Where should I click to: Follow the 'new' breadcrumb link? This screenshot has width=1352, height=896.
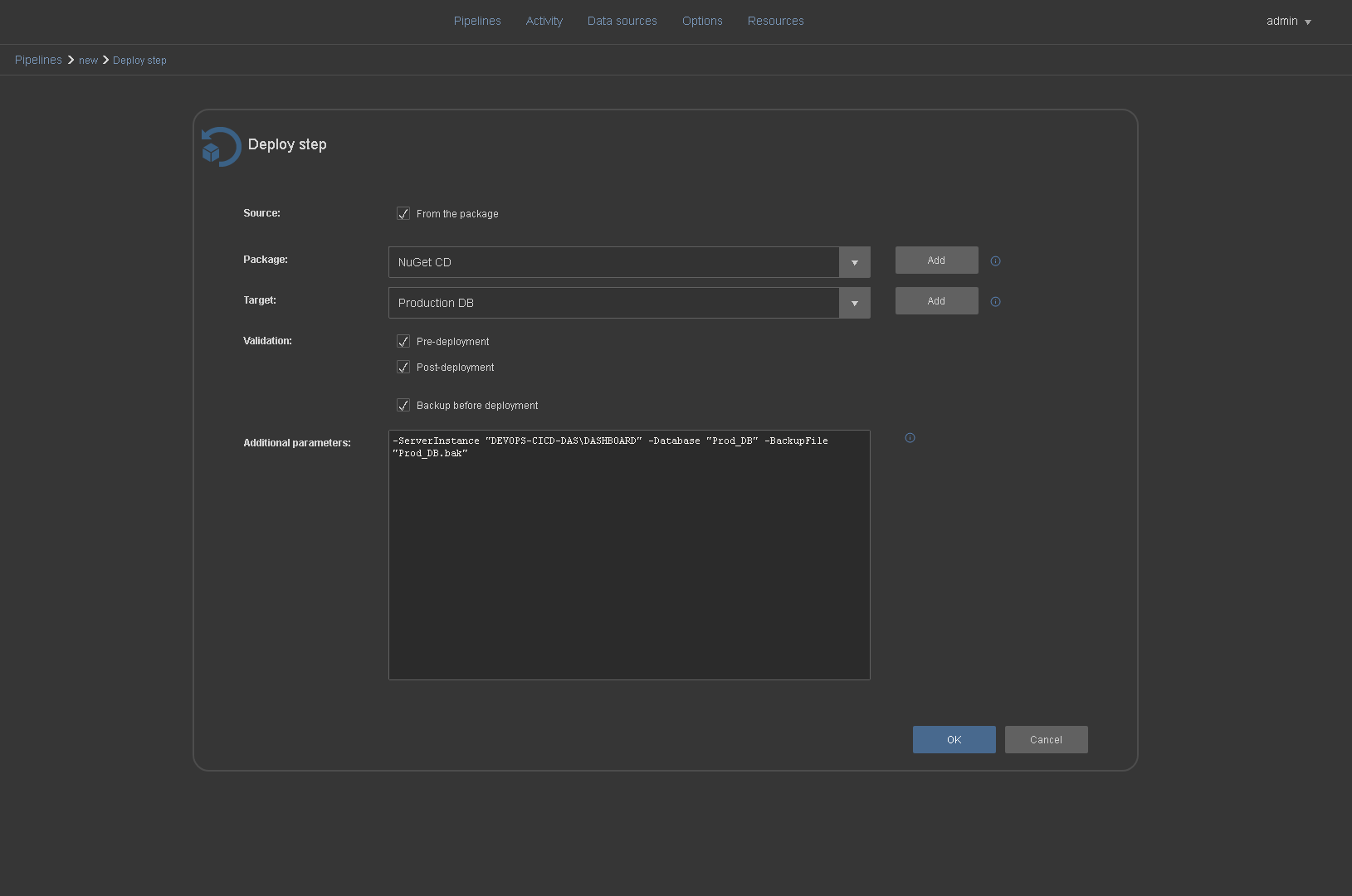tap(88, 61)
